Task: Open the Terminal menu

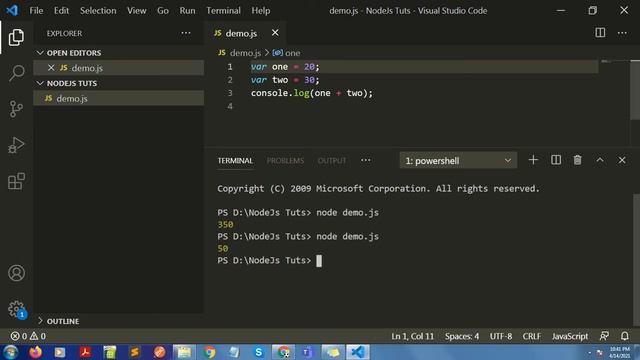Action: [223, 11]
